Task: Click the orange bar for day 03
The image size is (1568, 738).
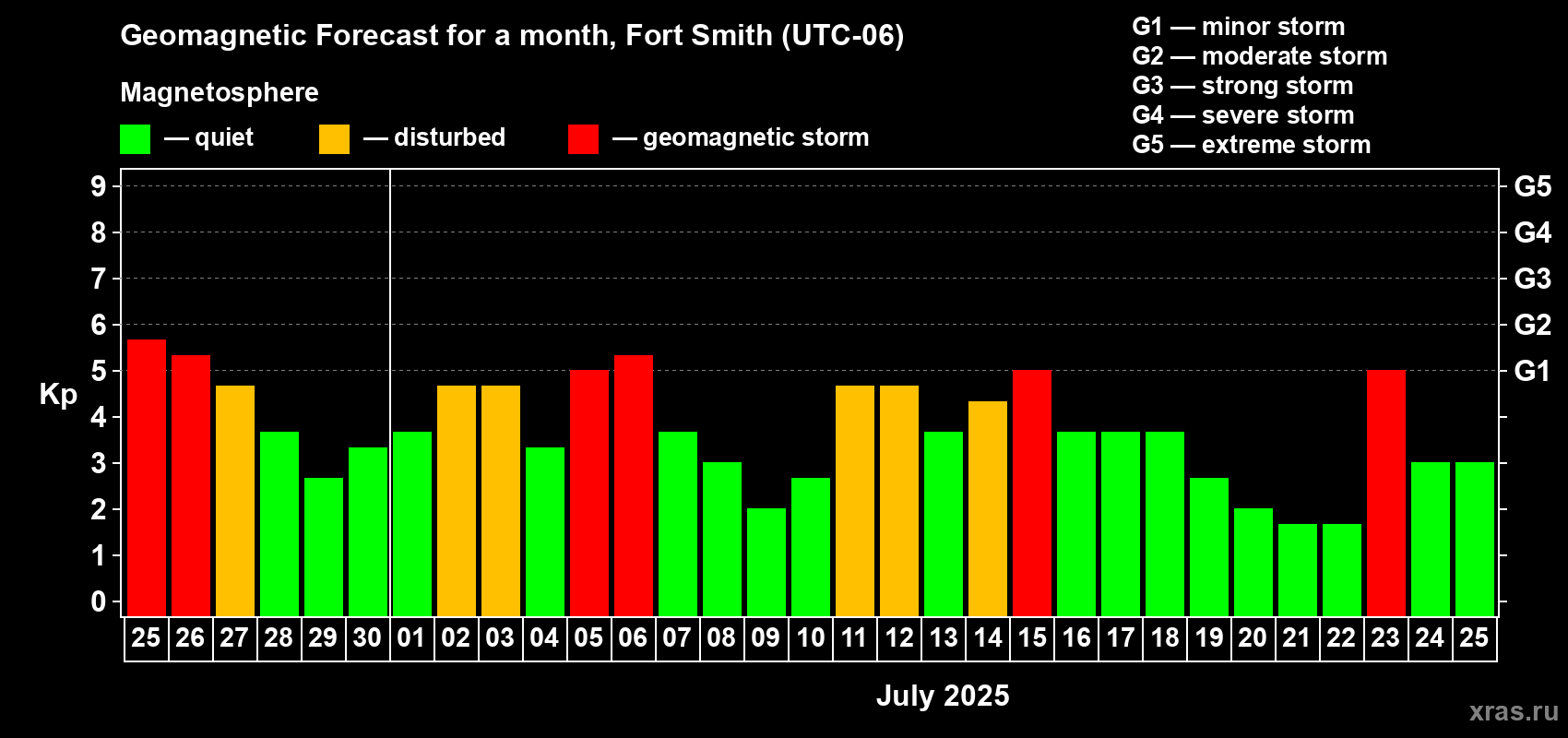Action: 501,501
